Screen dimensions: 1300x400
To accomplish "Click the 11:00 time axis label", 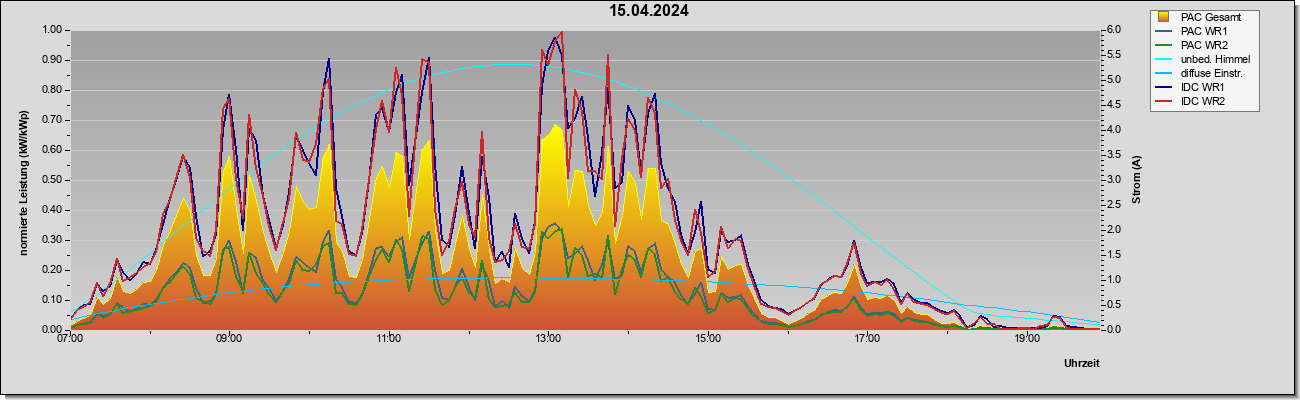I will (389, 339).
